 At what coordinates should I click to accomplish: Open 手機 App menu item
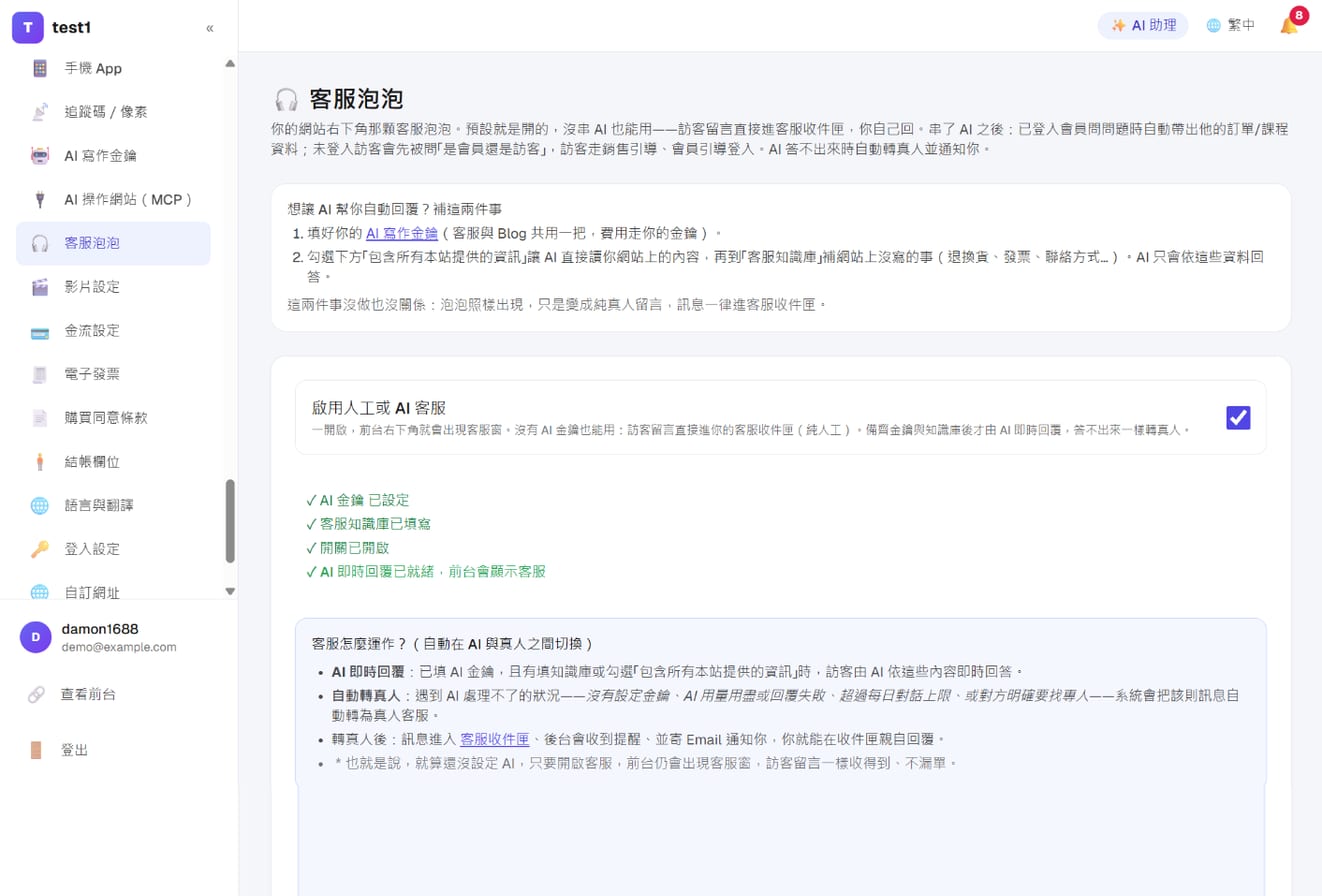[x=113, y=68]
